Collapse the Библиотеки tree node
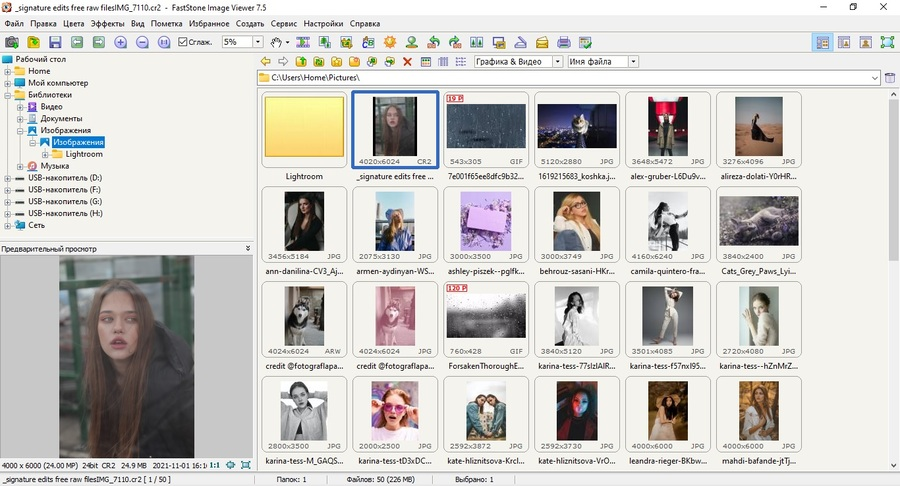Screen dimensions: 900x486 tap(7, 95)
